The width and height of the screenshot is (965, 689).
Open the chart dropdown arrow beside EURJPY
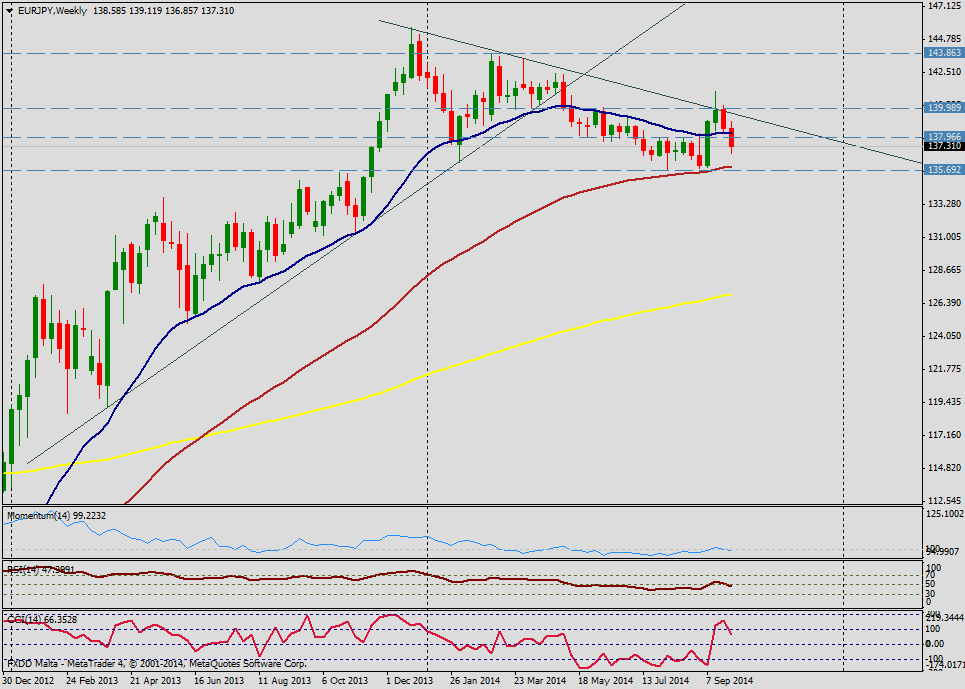click(9, 9)
